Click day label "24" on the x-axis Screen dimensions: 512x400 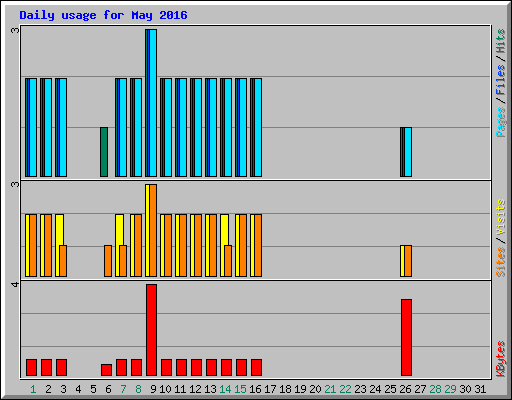point(375,389)
